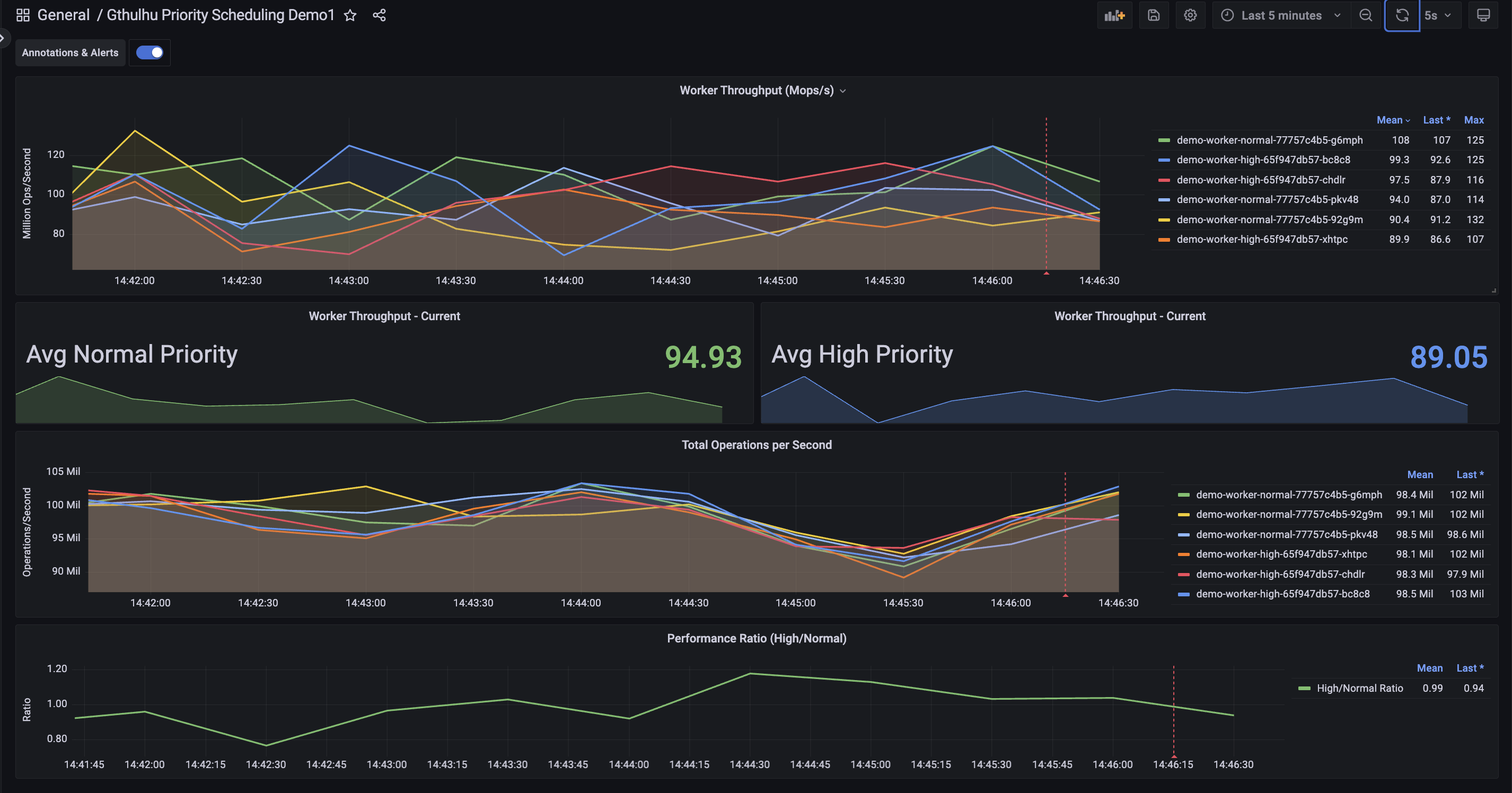Refresh the dashboard now
Screen dimensions: 1512x793
pos(1402,15)
